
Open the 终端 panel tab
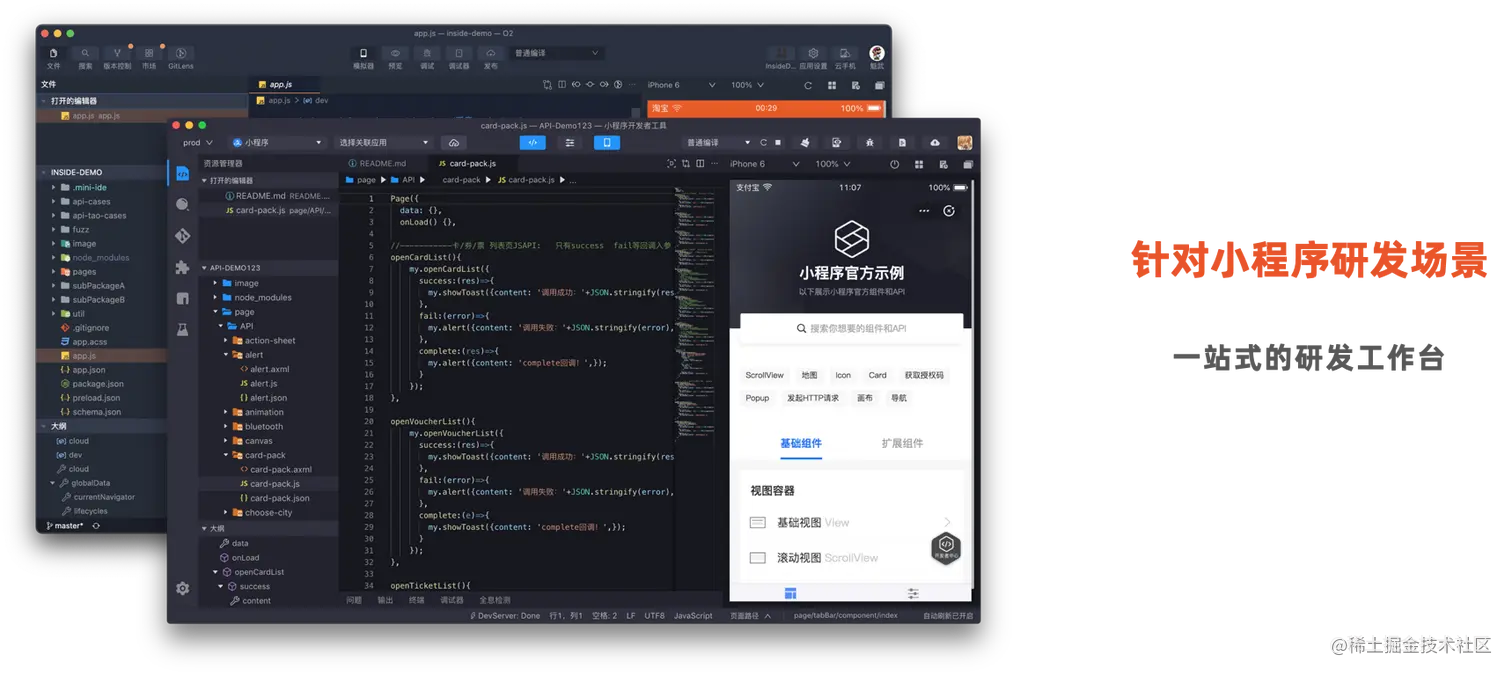(x=416, y=600)
